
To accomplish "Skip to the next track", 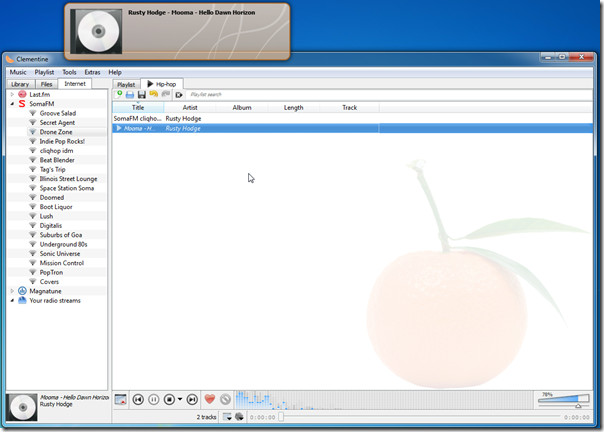I will click(x=192, y=400).
